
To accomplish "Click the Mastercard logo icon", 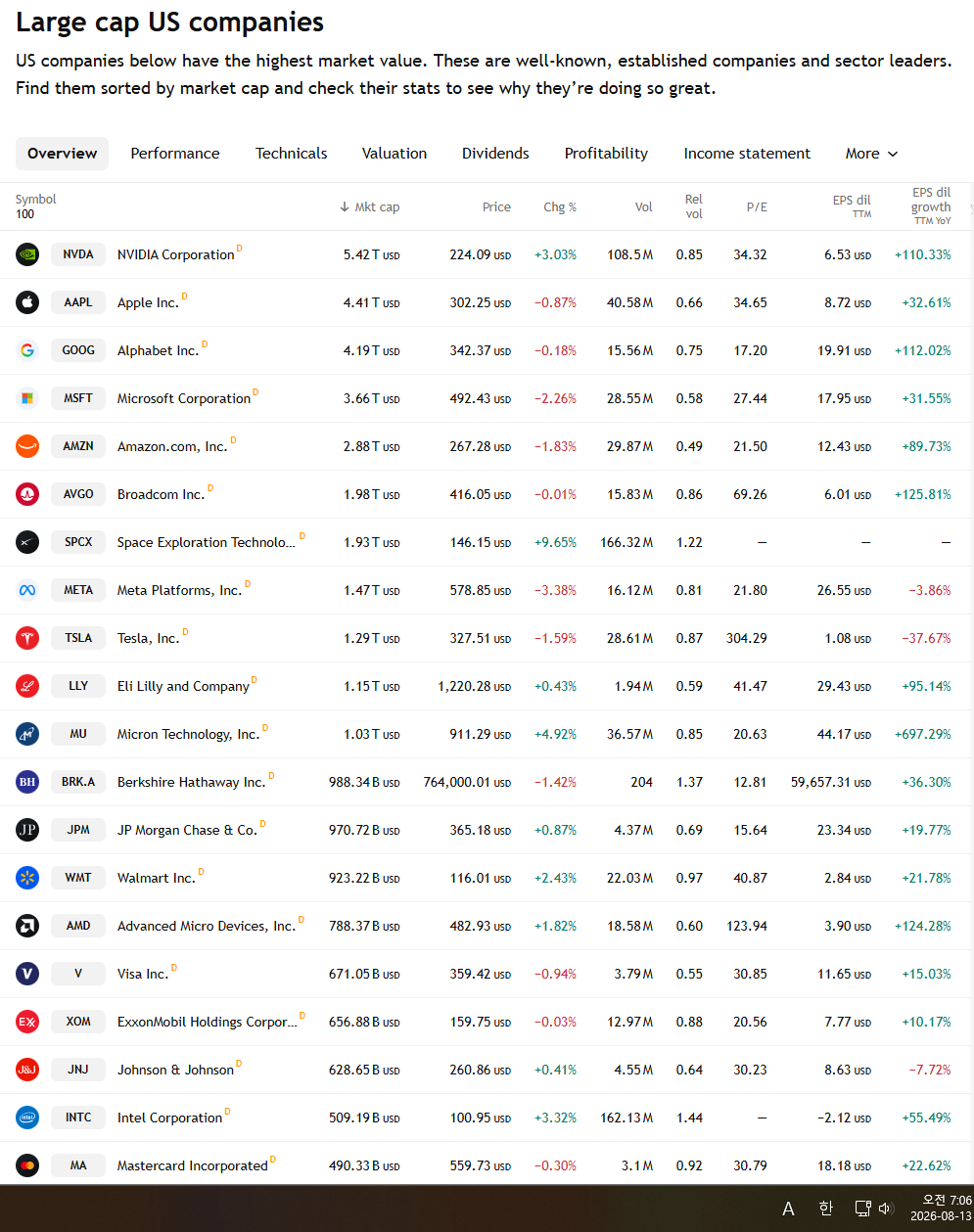I will coord(27,1165).
